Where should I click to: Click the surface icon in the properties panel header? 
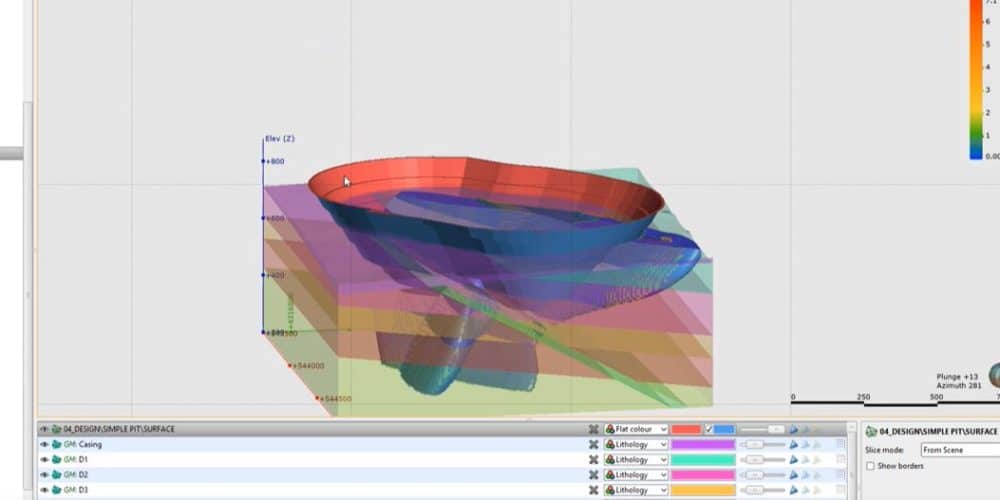[x=871, y=432]
